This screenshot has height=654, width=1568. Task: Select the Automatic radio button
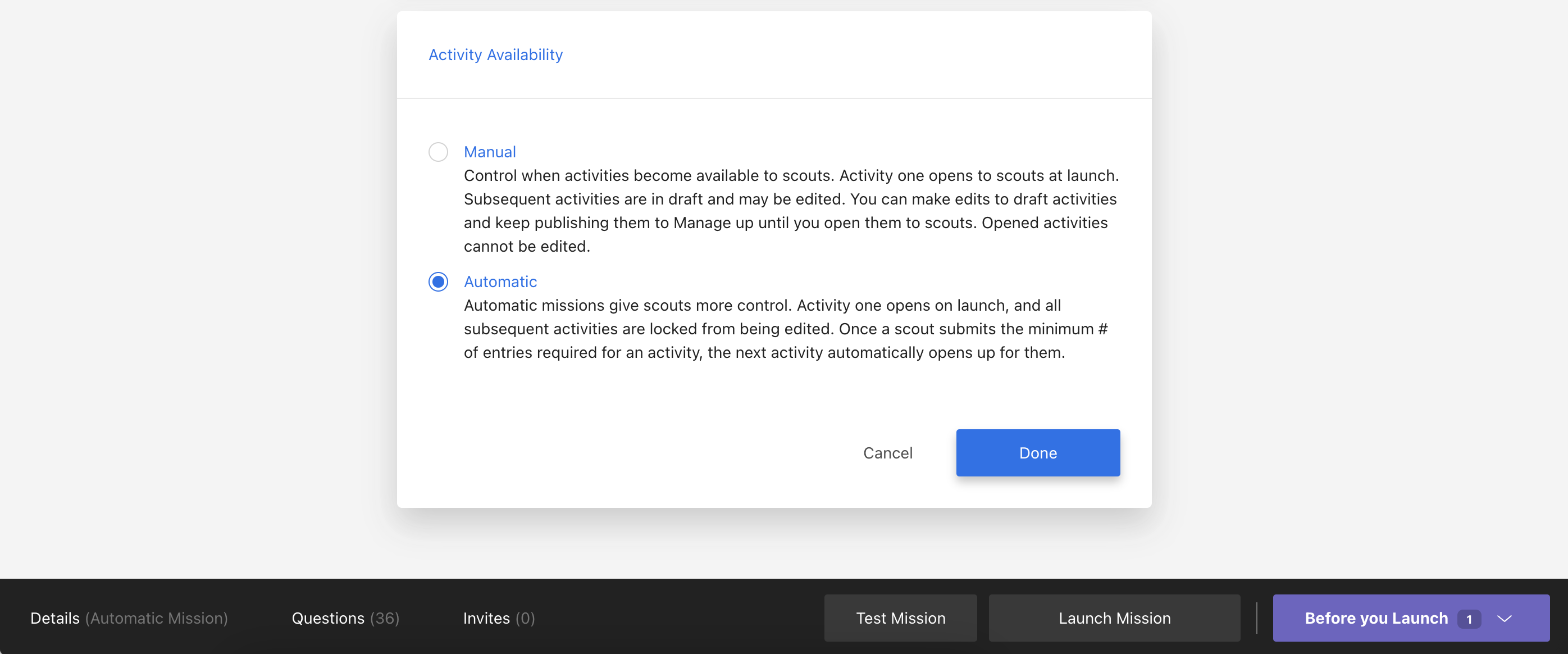click(438, 281)
